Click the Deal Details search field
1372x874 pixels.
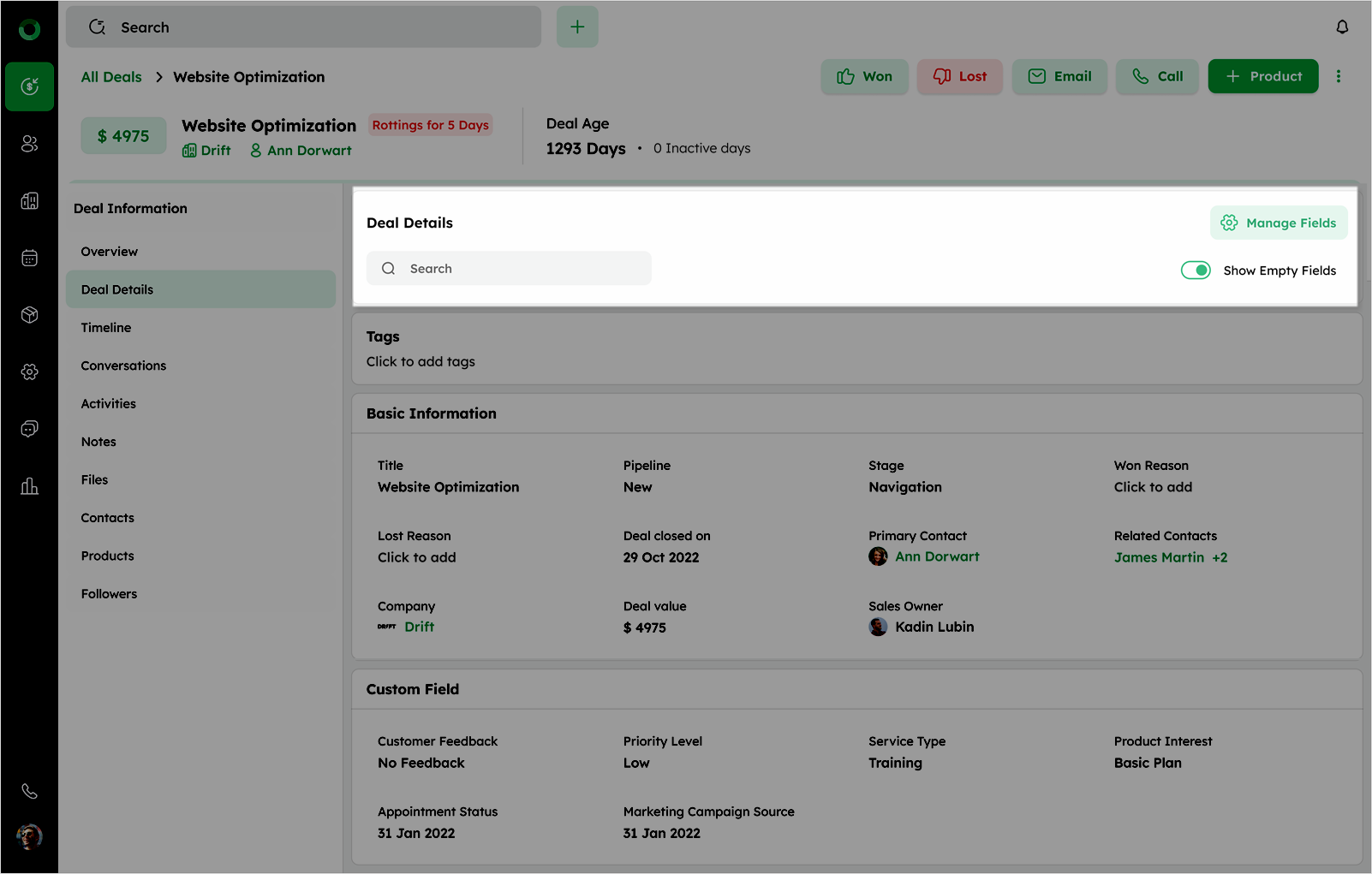point(509,269)
